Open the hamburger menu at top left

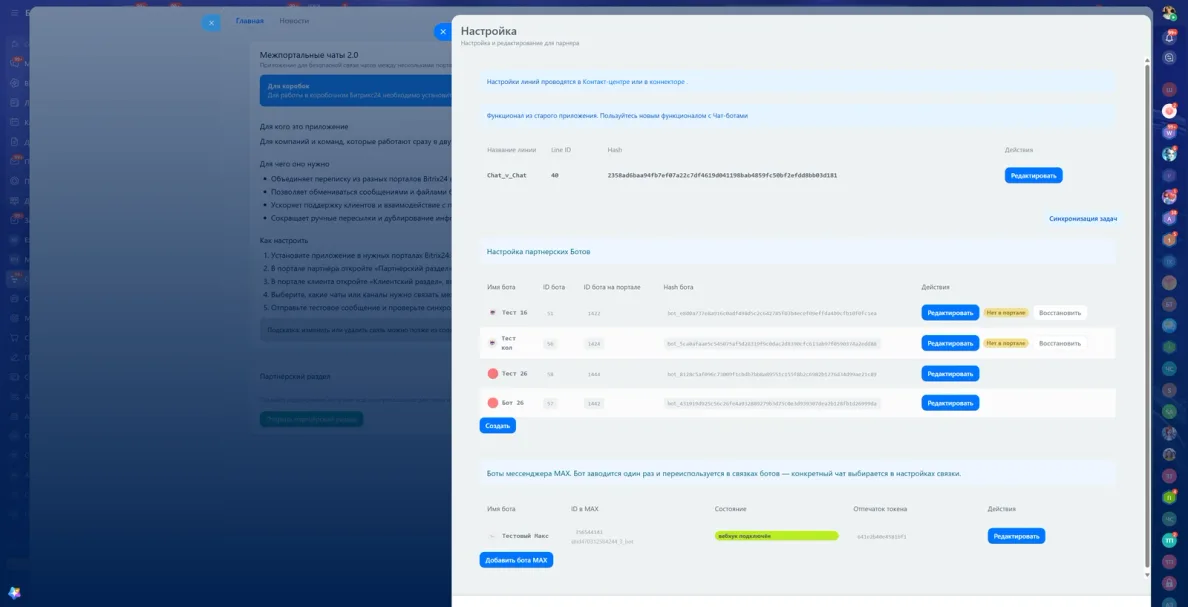pos(14,13)
